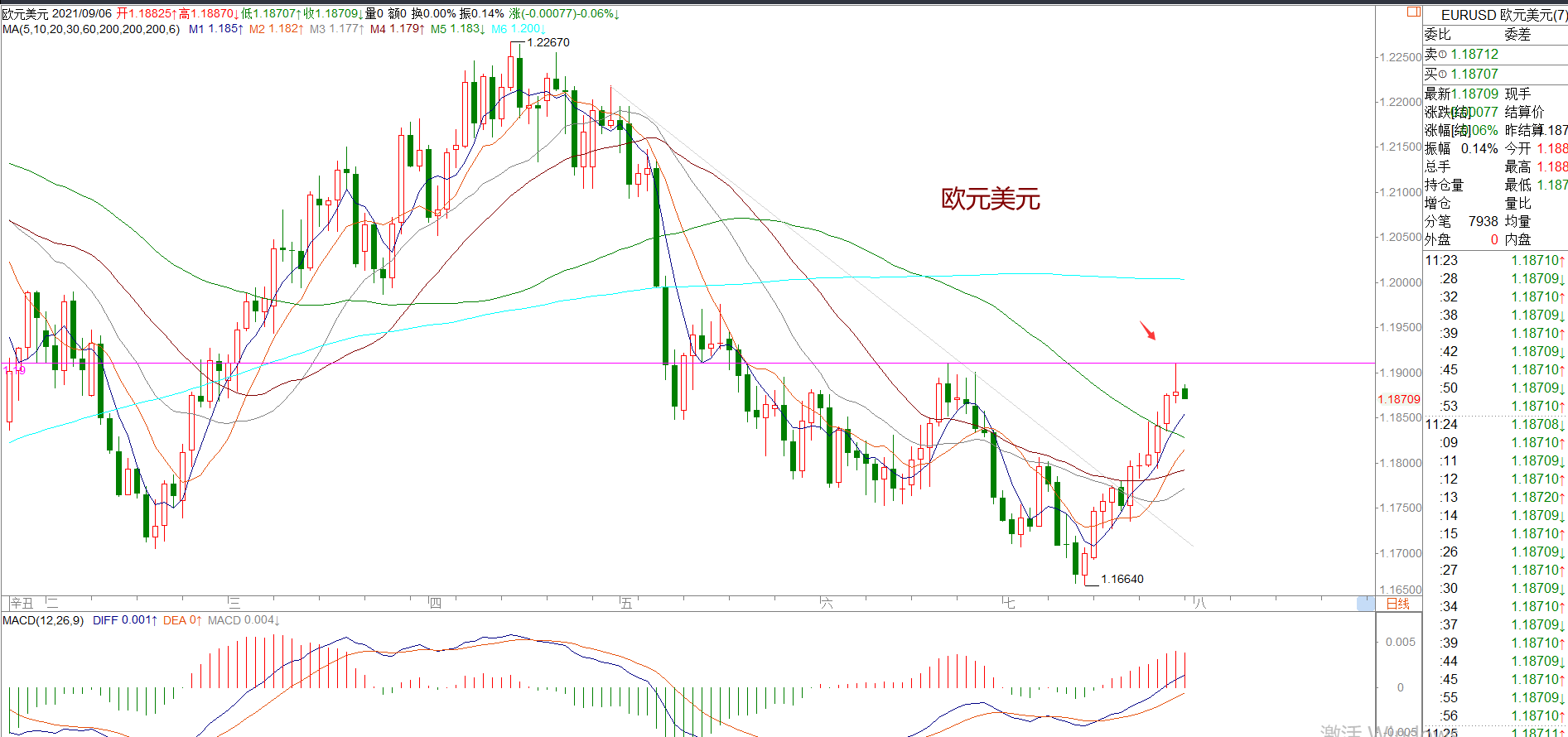Click the 欧元美元 2021/09/06 chart header
This screenshot has height=737, width=1568.
[x=56, y=14]
